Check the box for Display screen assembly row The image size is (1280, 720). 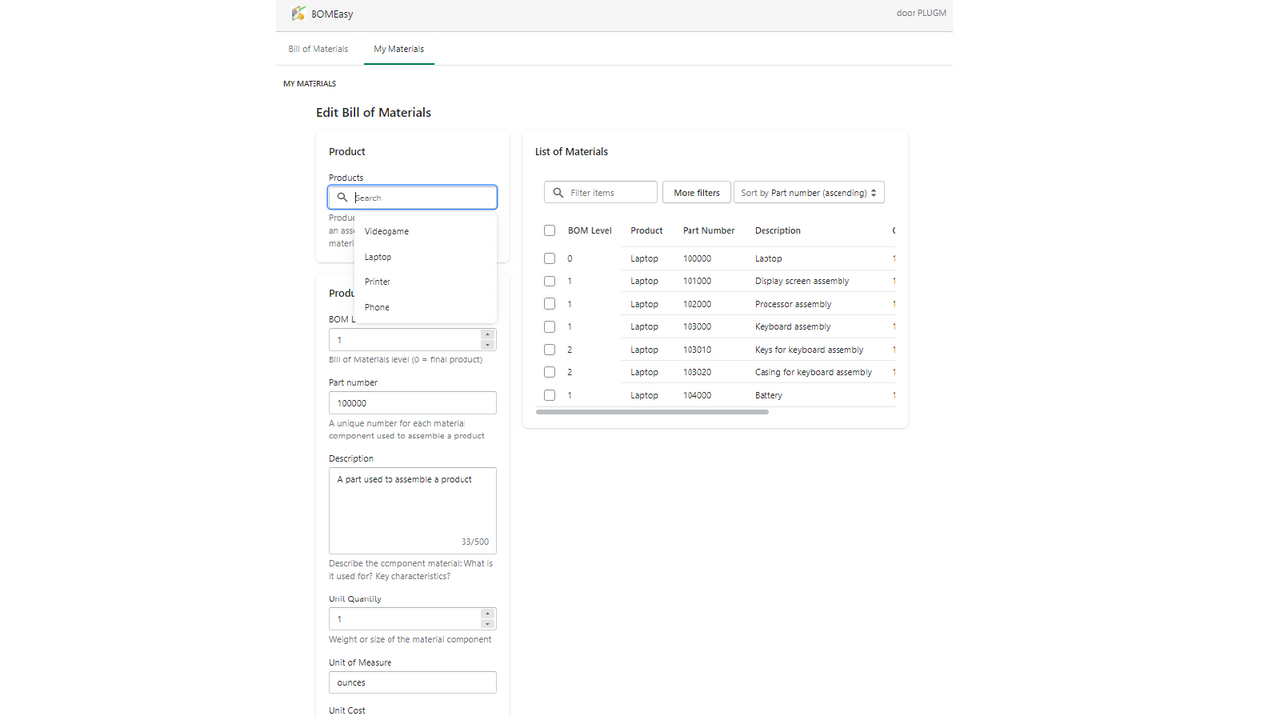click(549, 281)
